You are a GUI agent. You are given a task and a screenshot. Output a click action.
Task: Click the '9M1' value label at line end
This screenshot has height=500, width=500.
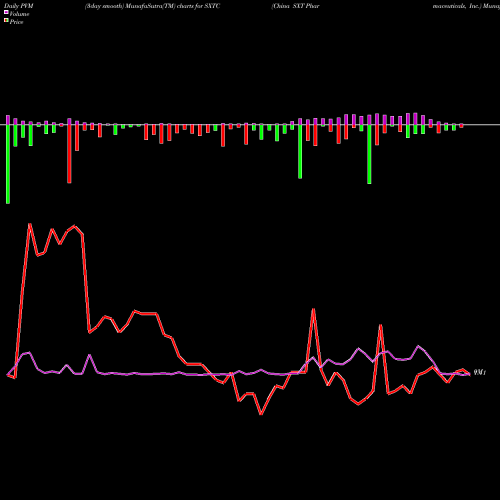[480, 372]
